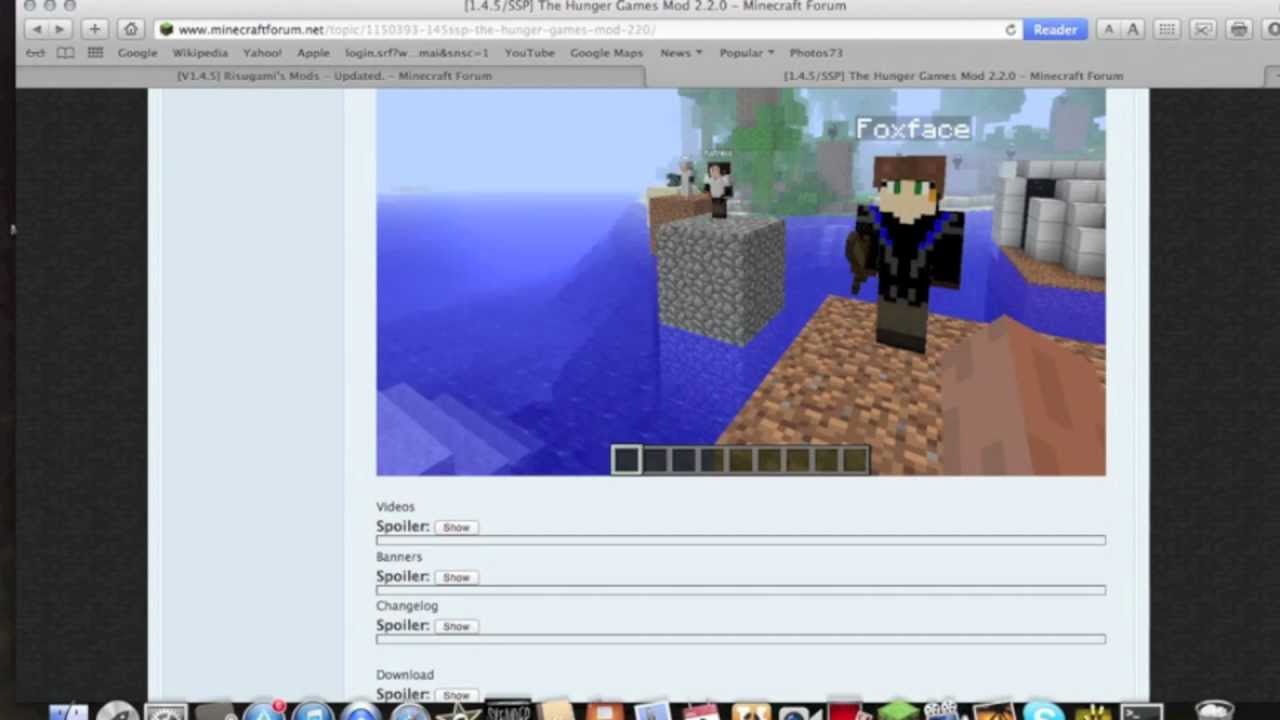1280x720 pixels.
Task: Switch to Risugami's Mods tab
Action: (334, 76)
